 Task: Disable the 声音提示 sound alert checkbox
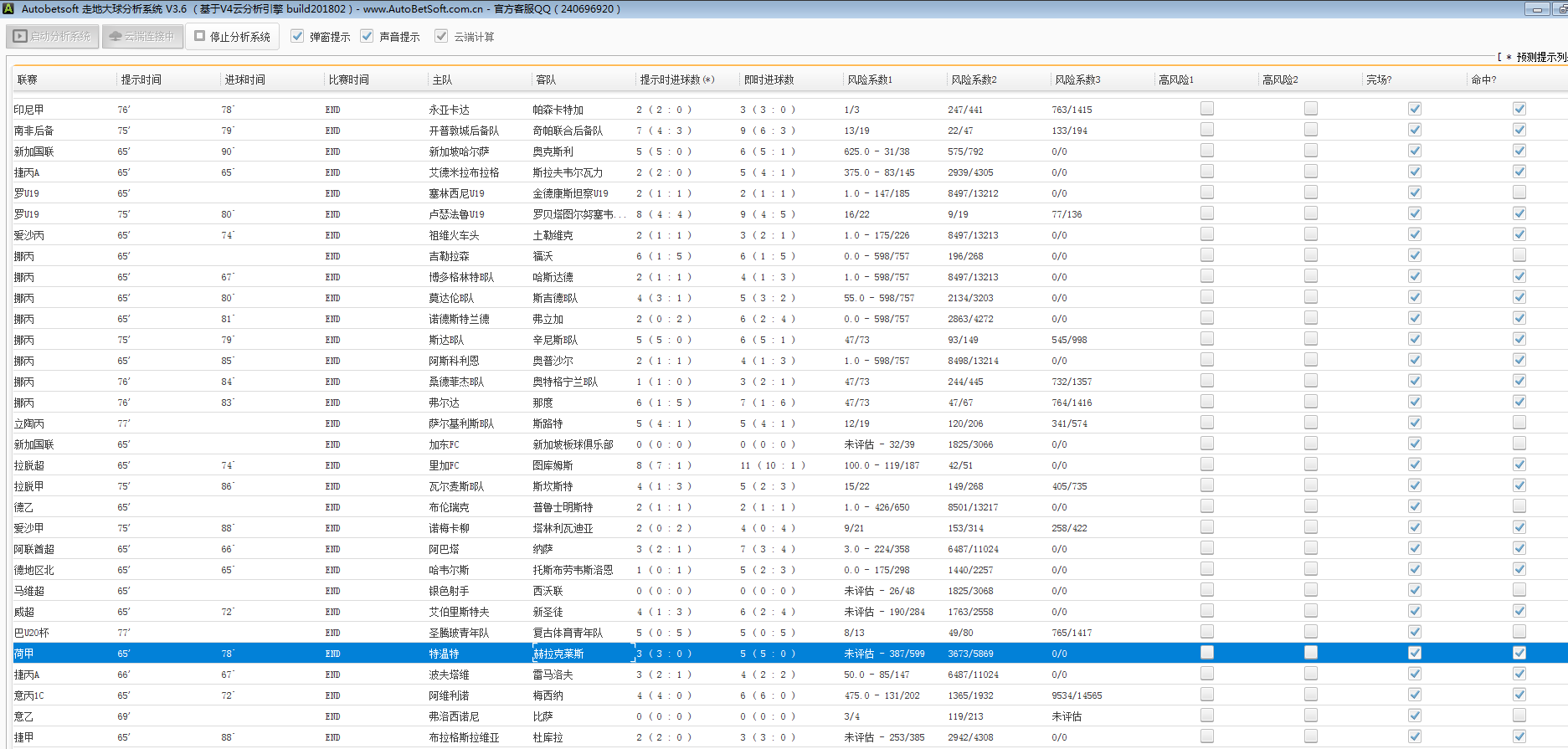[367, 37]
